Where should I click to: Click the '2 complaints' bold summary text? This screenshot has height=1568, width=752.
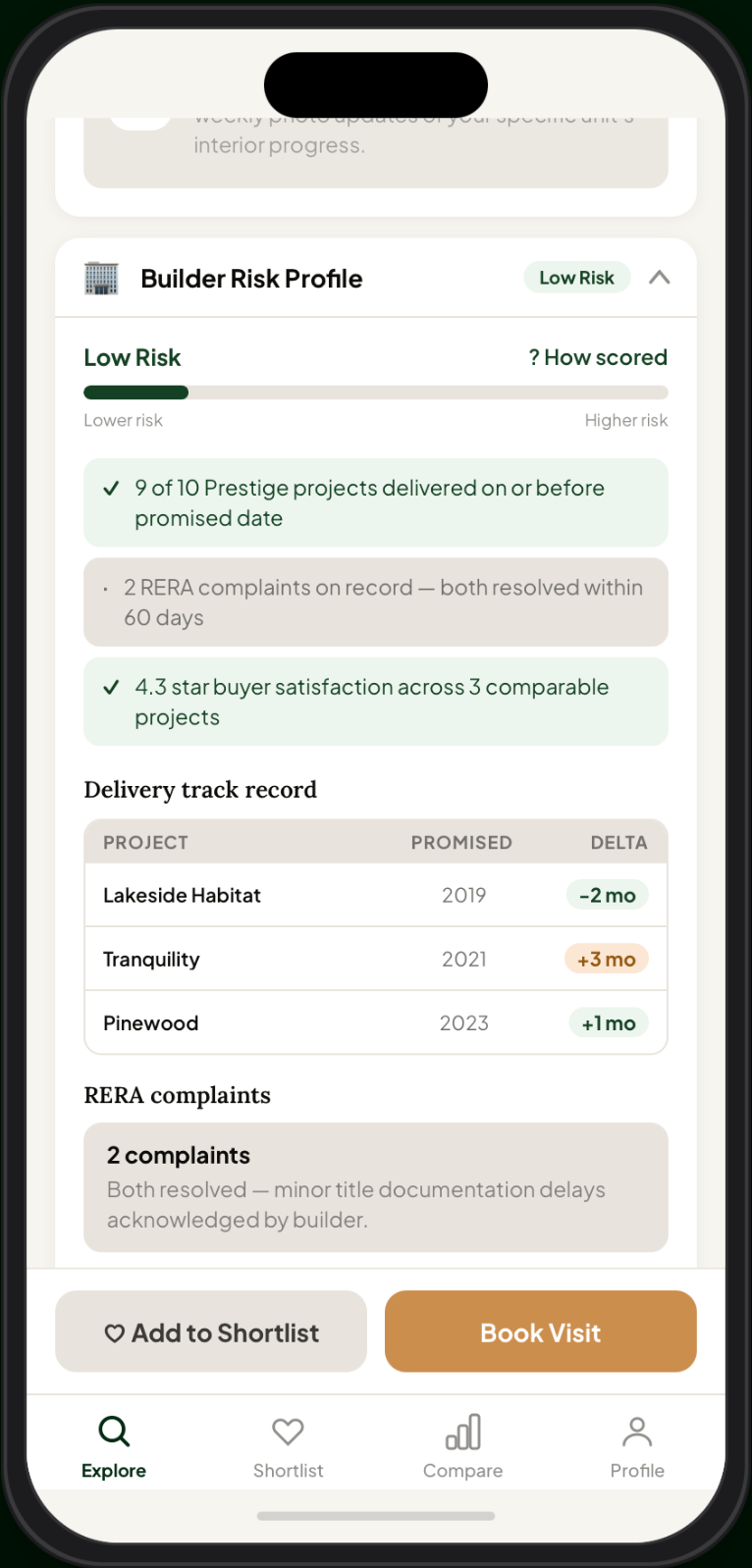(x=179, y=1155)
